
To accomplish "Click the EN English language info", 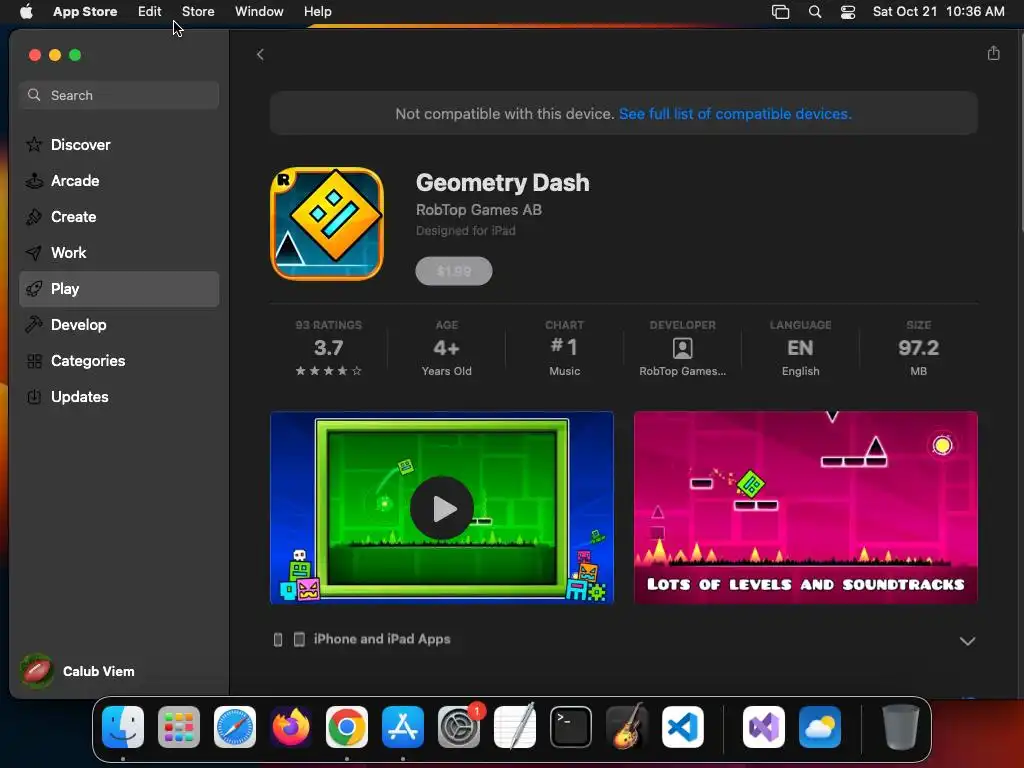I will 801,348.
